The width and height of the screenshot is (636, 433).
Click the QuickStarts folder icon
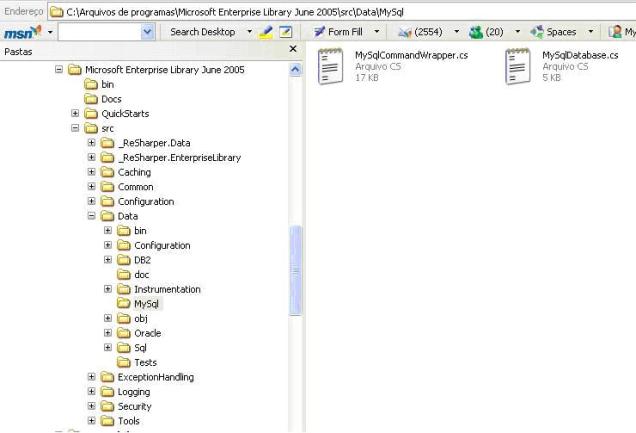pyautogui.click(x=91, y=114)
